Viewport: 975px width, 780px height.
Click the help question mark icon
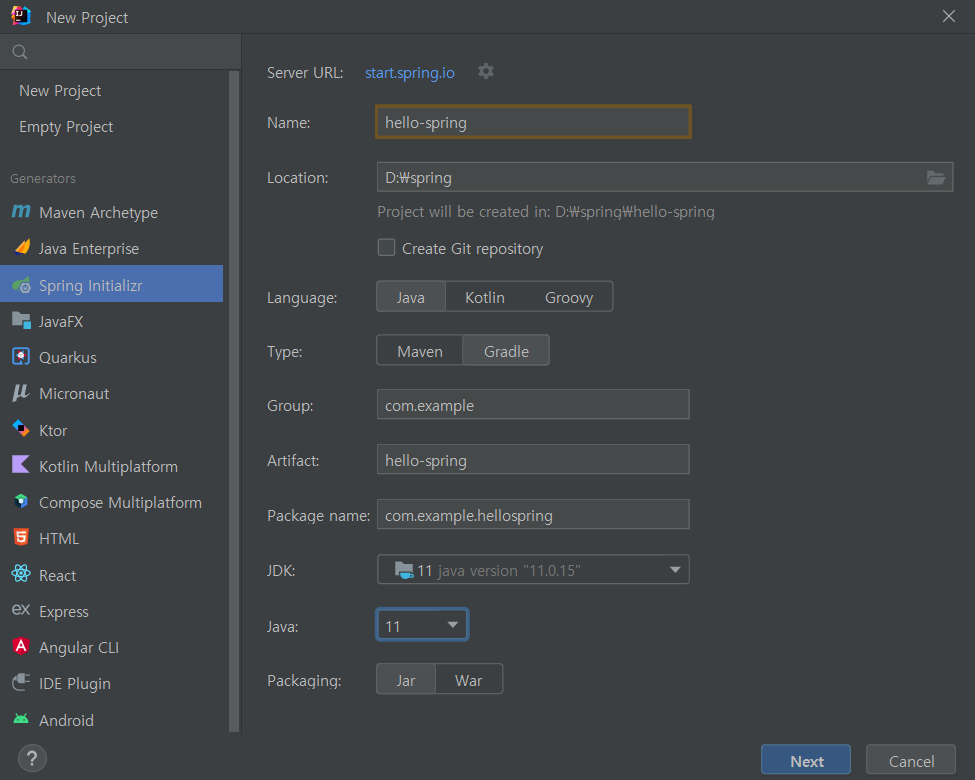(x=31, y=757)
